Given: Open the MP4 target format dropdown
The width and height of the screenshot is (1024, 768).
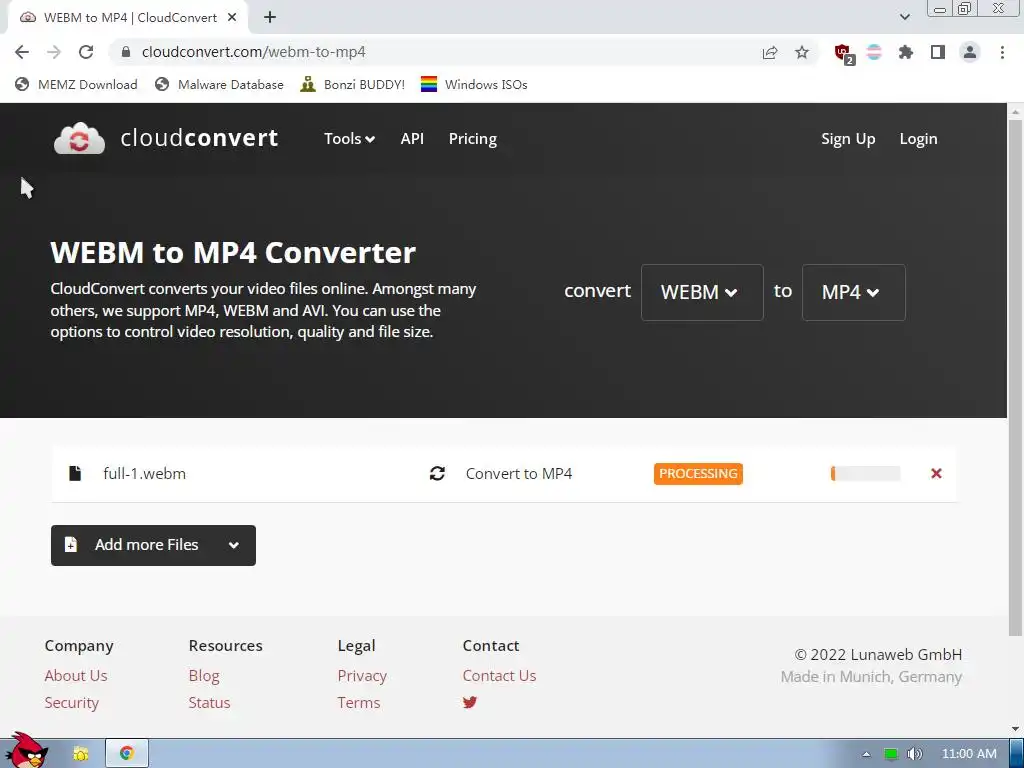Looking at the screenshot, I should [854, 292].
